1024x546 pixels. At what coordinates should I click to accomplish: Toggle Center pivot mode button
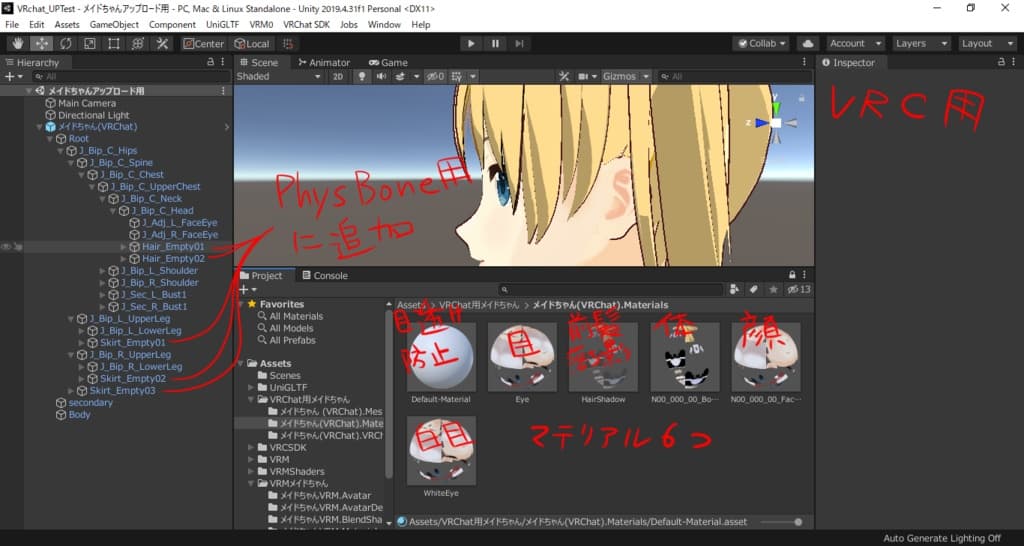[x=203, y=44]
